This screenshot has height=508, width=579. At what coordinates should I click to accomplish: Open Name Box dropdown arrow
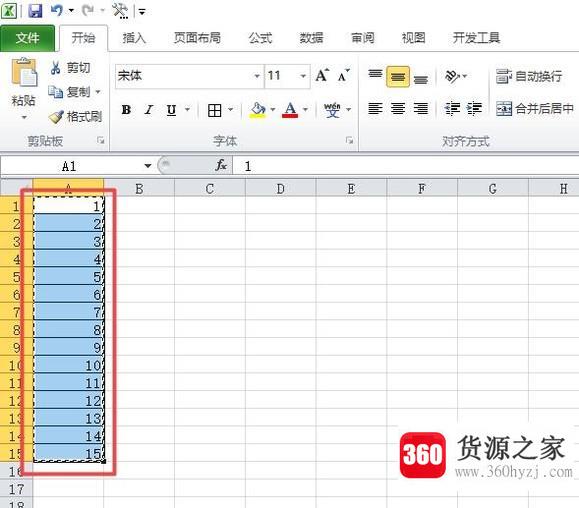point(148,166)
